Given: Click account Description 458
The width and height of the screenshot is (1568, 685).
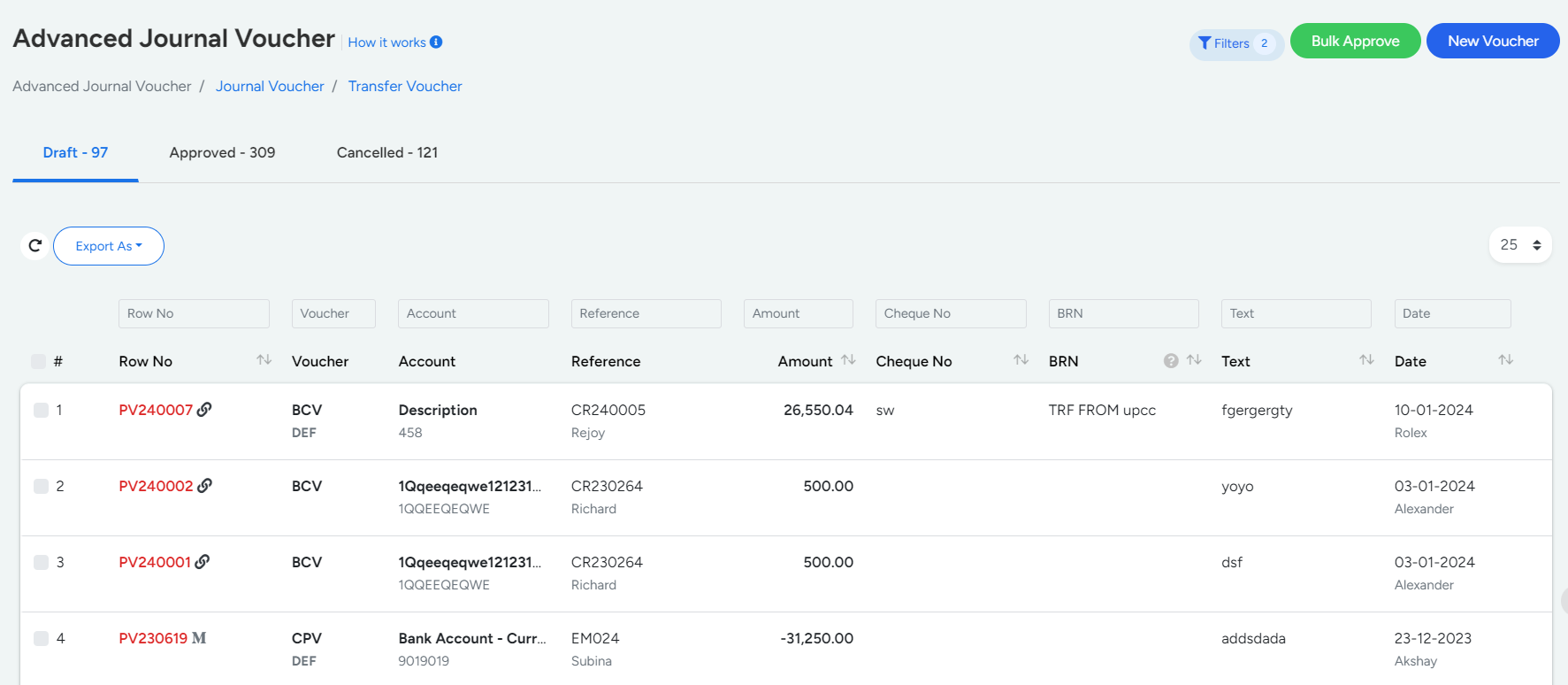Looking at the screenshot, I should 438,420.
